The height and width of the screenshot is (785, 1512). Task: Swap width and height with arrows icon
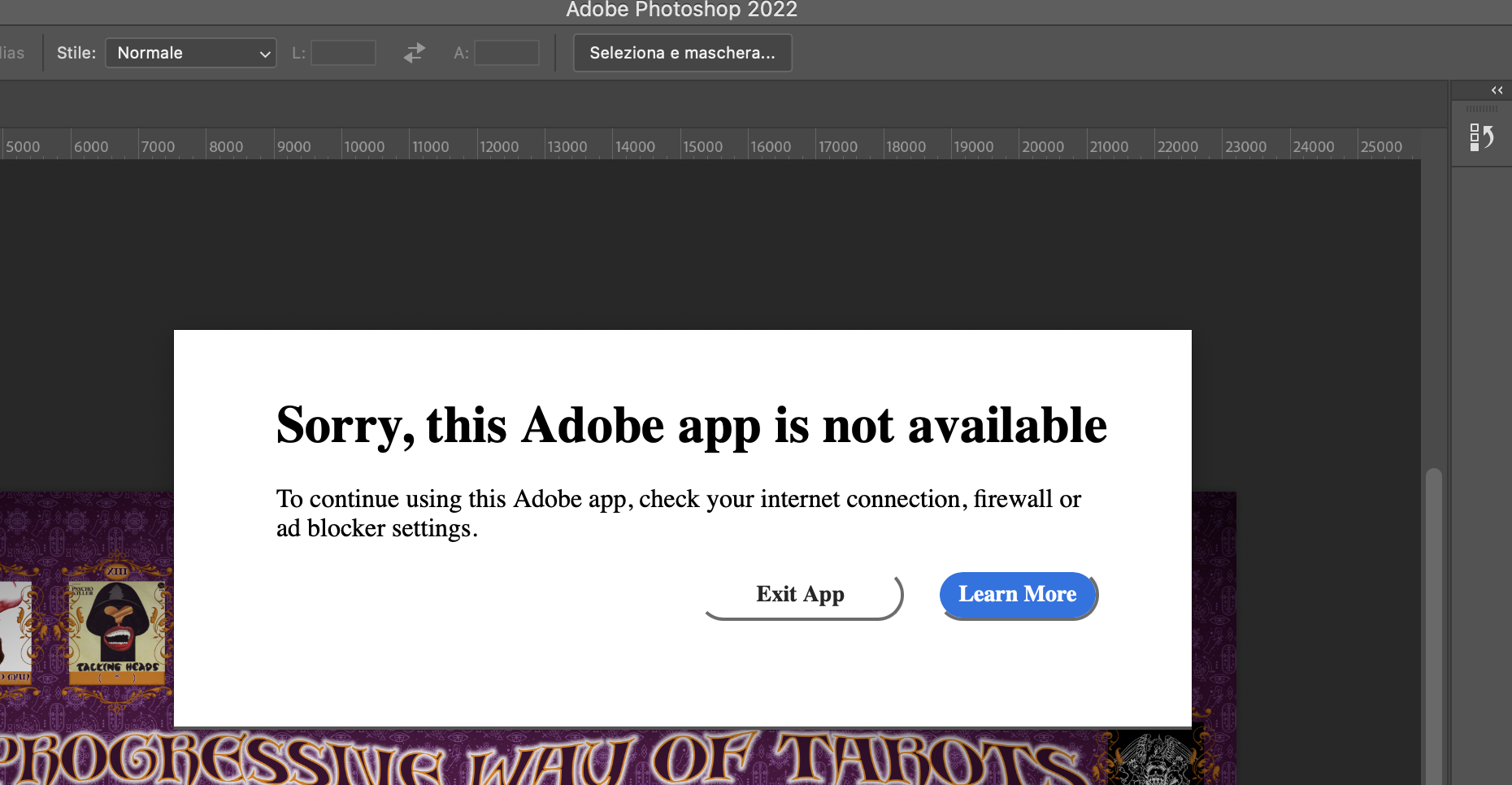coord(415,53)
